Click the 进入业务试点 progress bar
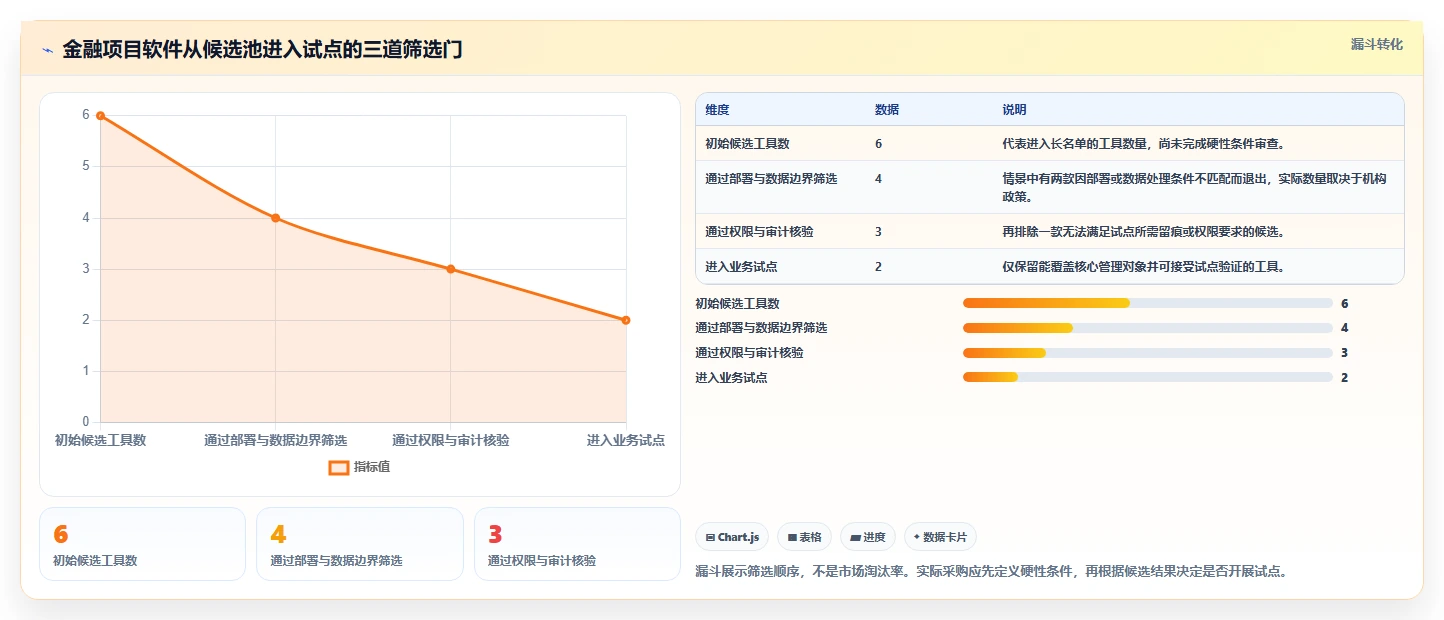The image size is (1444, 620). point(1148,377)
